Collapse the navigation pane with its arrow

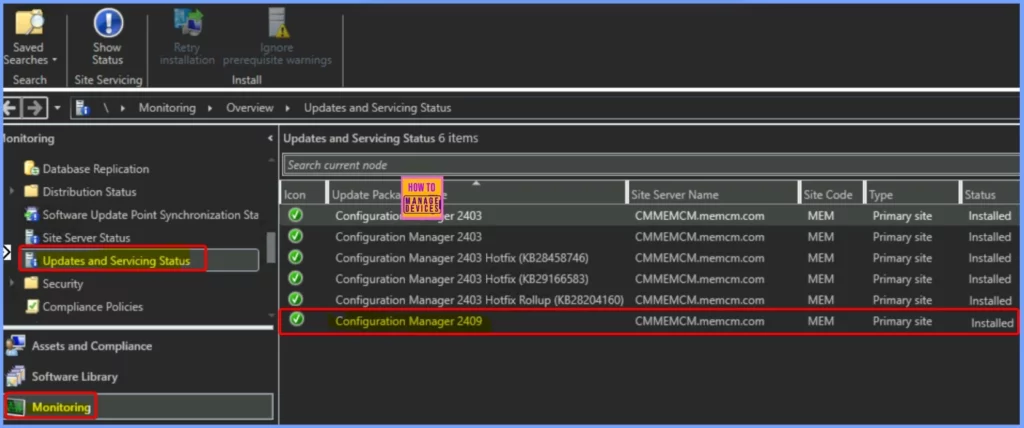tap(270, 139)
